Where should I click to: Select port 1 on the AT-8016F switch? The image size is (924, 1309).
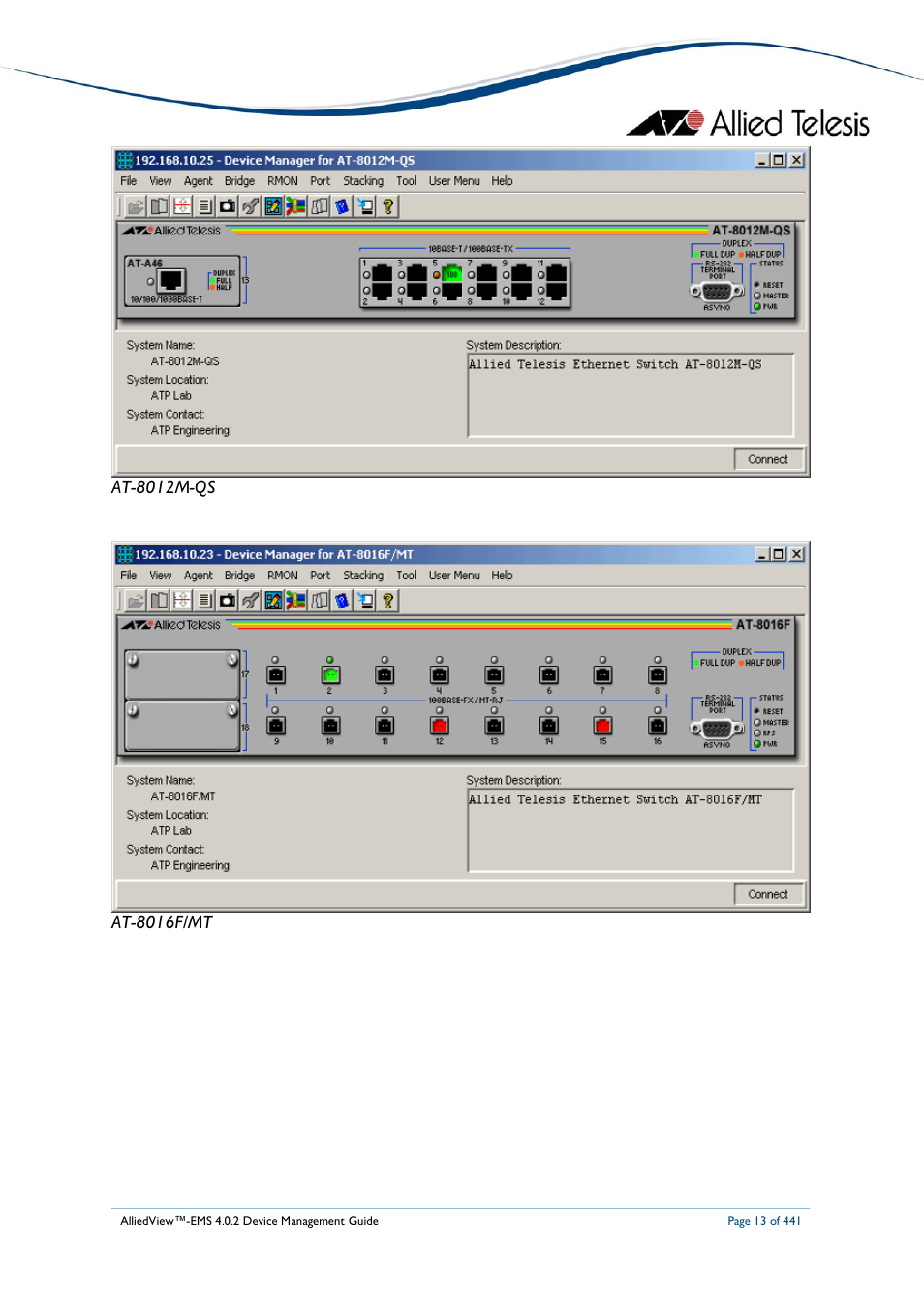click(276, 674)
